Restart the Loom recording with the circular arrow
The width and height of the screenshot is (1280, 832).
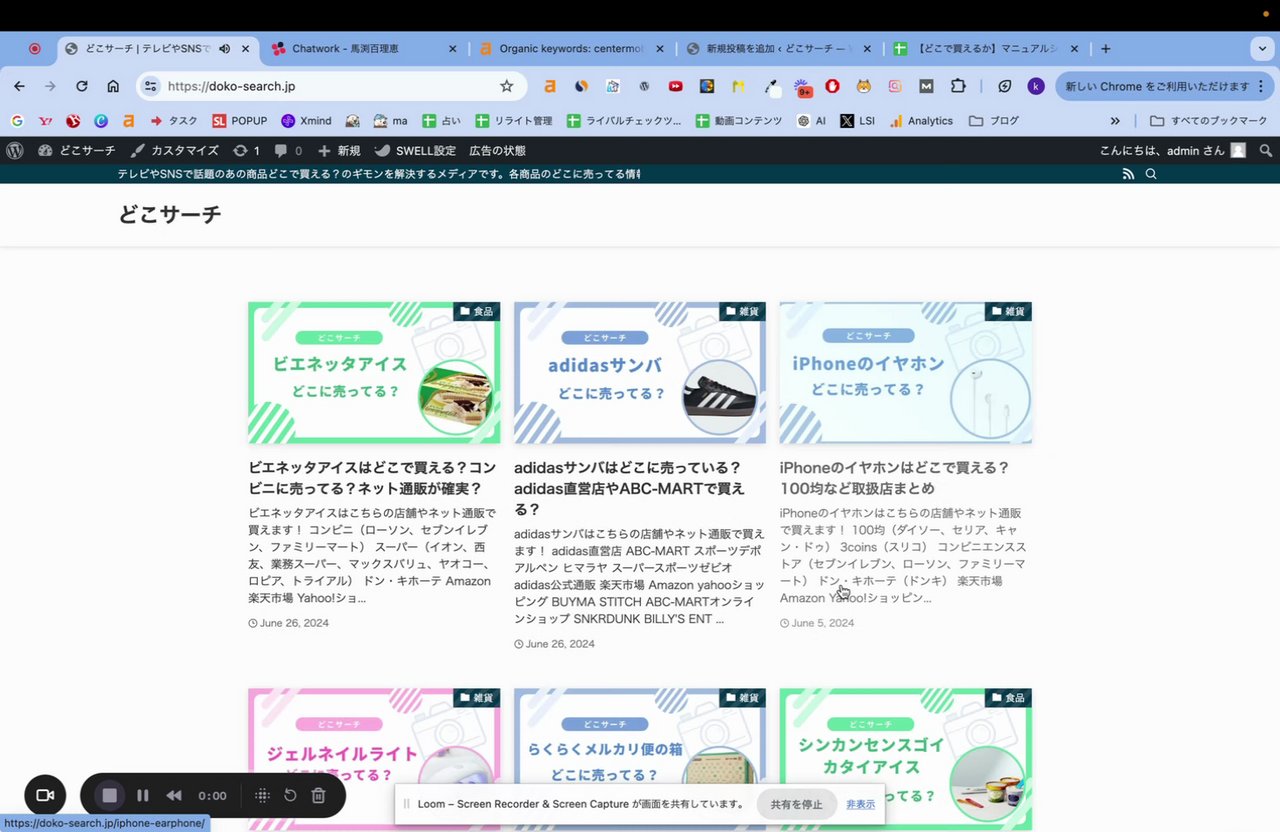point(290,796)
